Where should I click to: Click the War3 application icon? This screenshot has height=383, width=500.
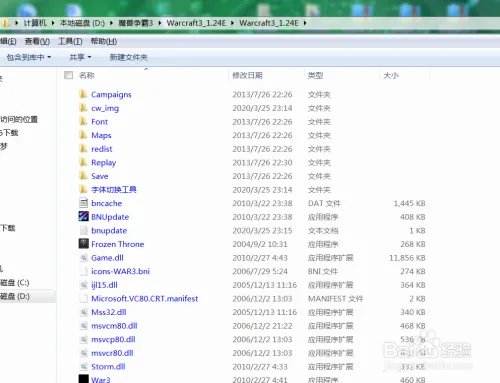83,379
